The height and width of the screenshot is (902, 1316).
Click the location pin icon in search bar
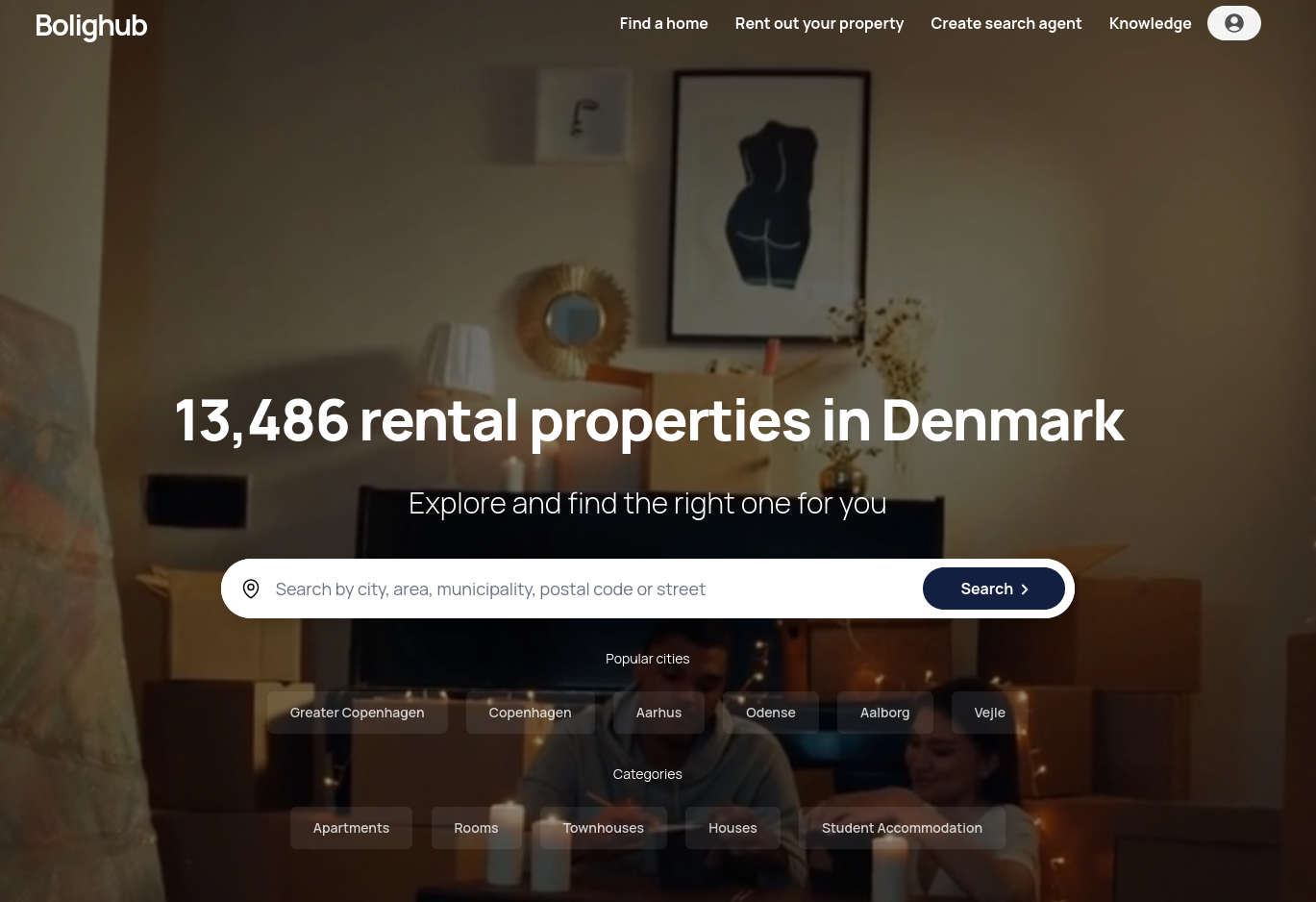pos(251,589)
